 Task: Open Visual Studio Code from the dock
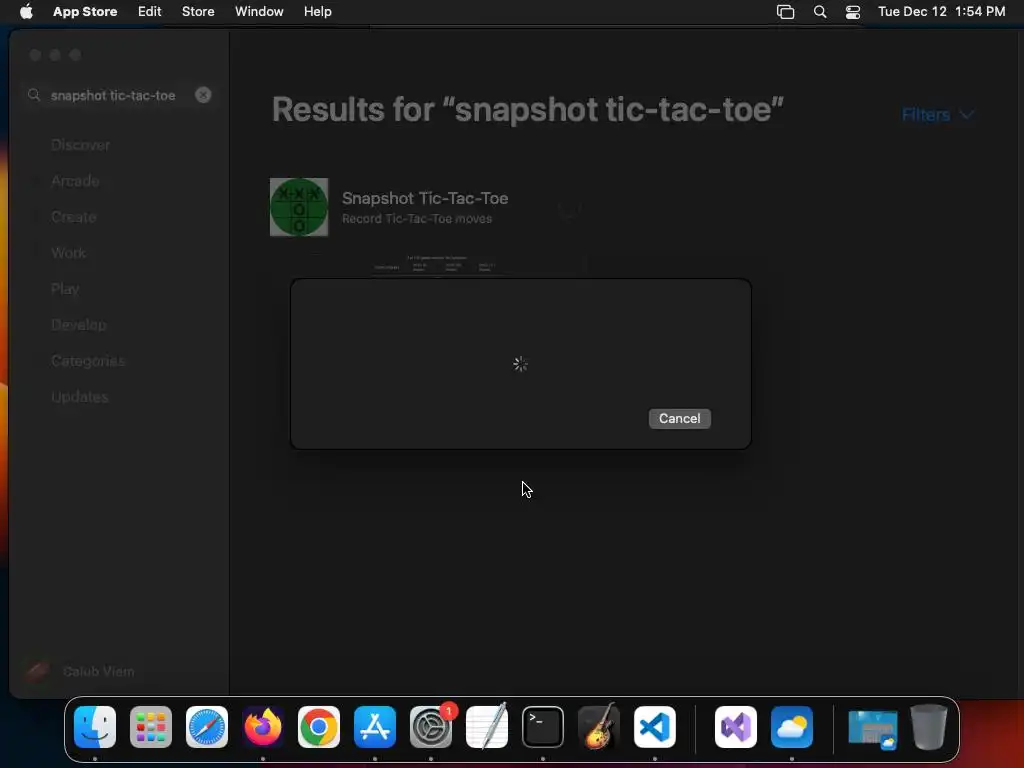pos(655,727)
